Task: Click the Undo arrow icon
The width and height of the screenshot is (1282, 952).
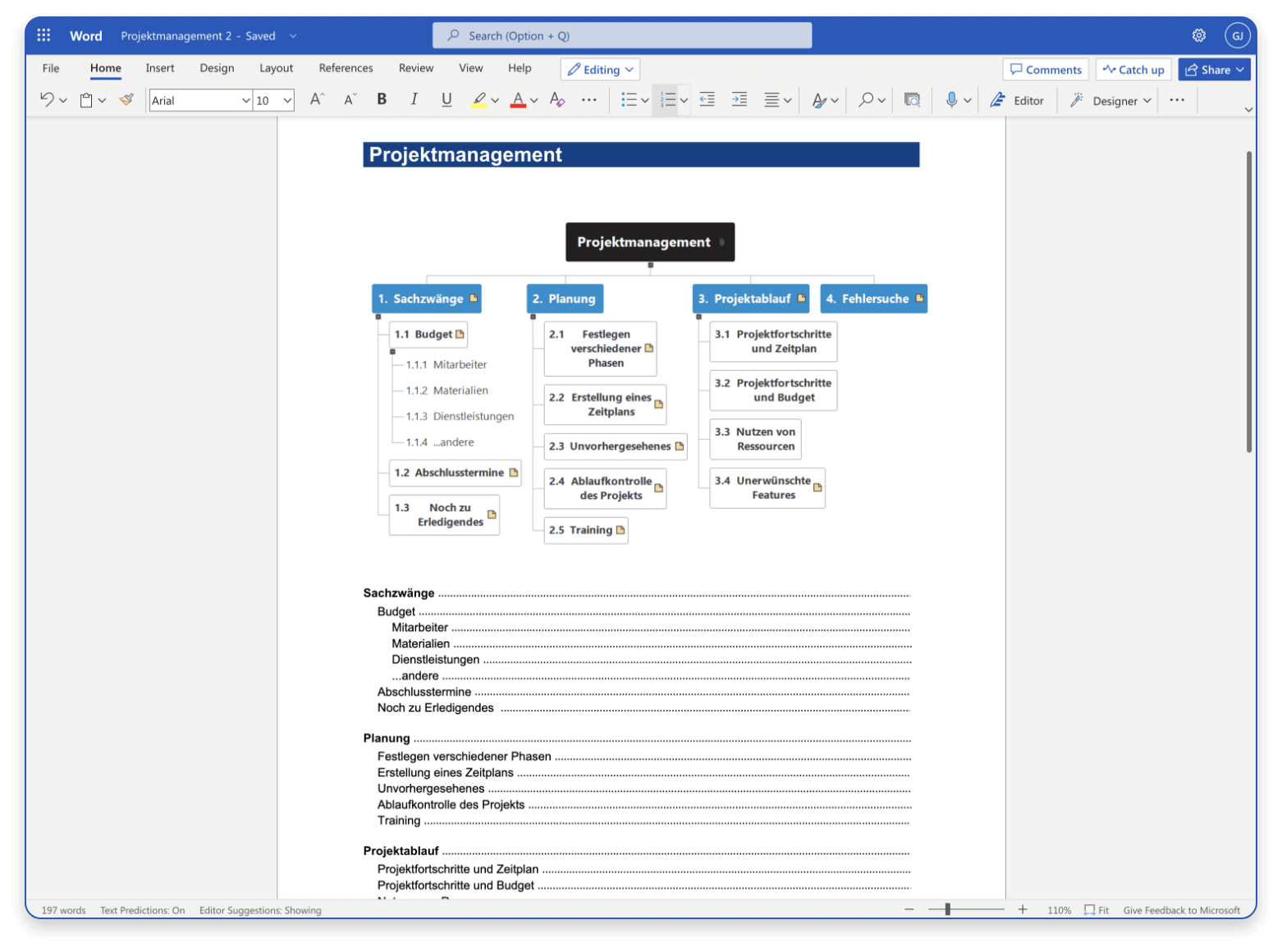Action: click(x=47, y=99)
